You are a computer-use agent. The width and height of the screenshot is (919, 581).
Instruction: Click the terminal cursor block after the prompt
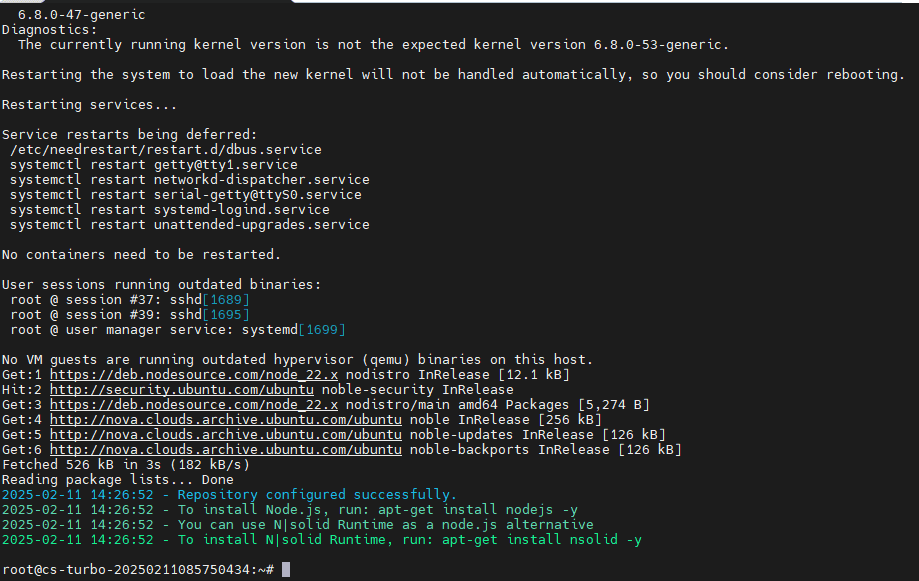[286, 569]
